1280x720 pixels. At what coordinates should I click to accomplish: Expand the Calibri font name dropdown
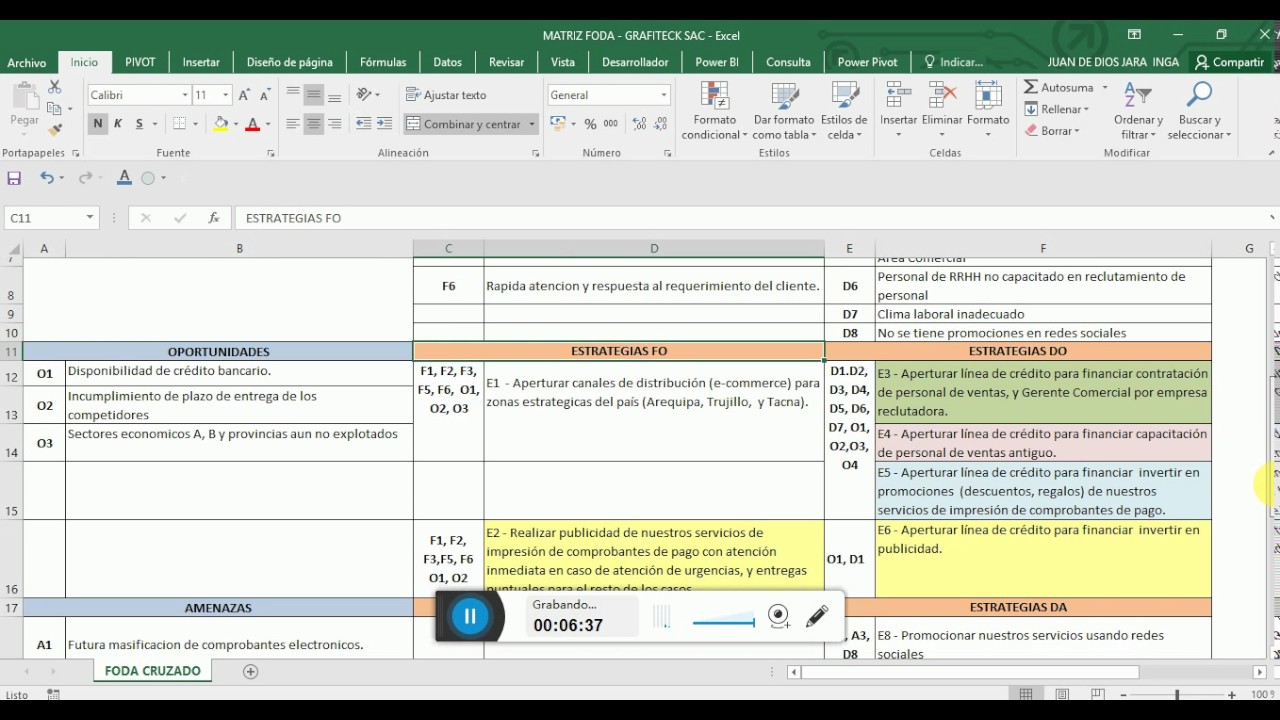point(185,95)
